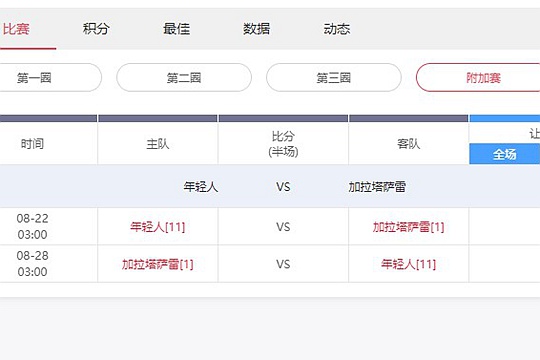Open away team 加拉塔萨雷[1] link in 08-22 match
Image resolution: width=540 pixels, height=360 pixels.
point(408,227)
